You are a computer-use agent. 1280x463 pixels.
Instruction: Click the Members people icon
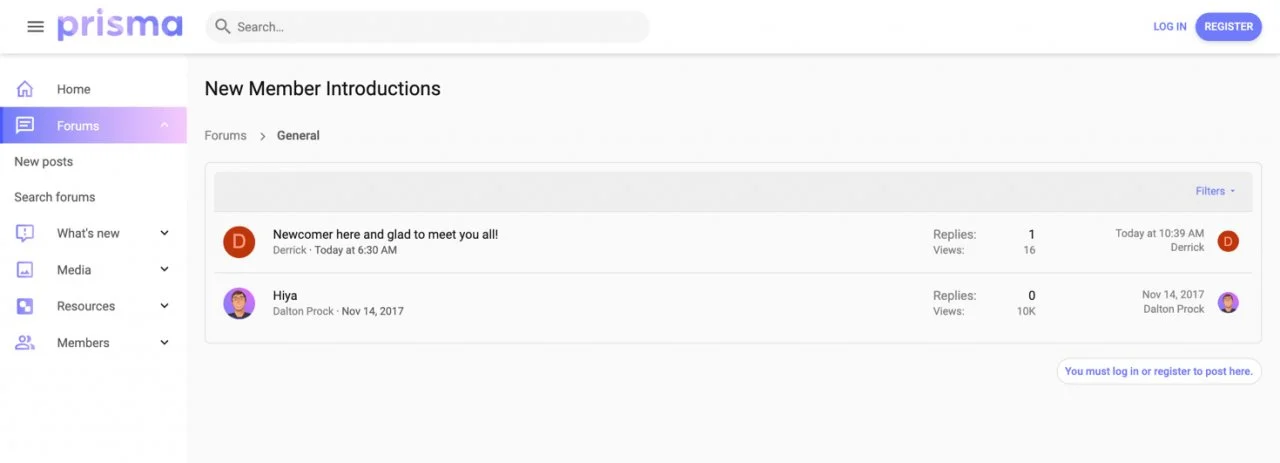25,343
